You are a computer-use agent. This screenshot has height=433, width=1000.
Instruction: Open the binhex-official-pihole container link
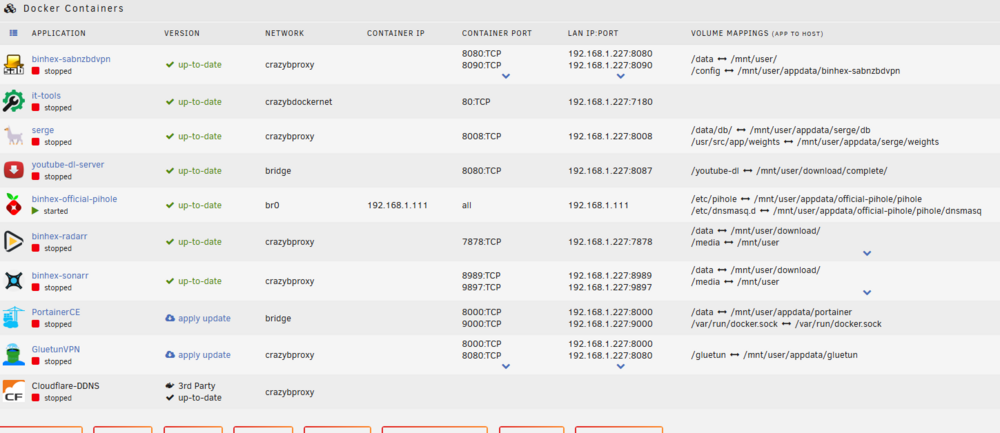pyautogui.click(x=75, y=199)
